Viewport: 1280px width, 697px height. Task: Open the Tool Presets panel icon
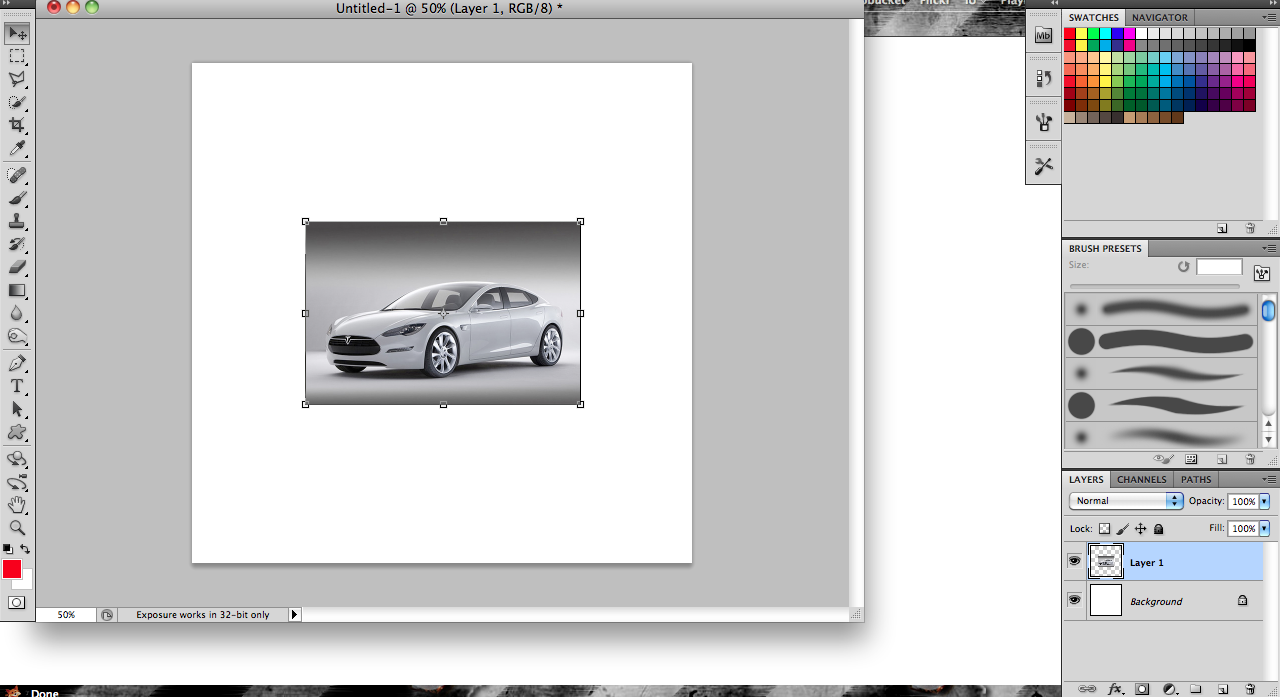point(1044,166)
